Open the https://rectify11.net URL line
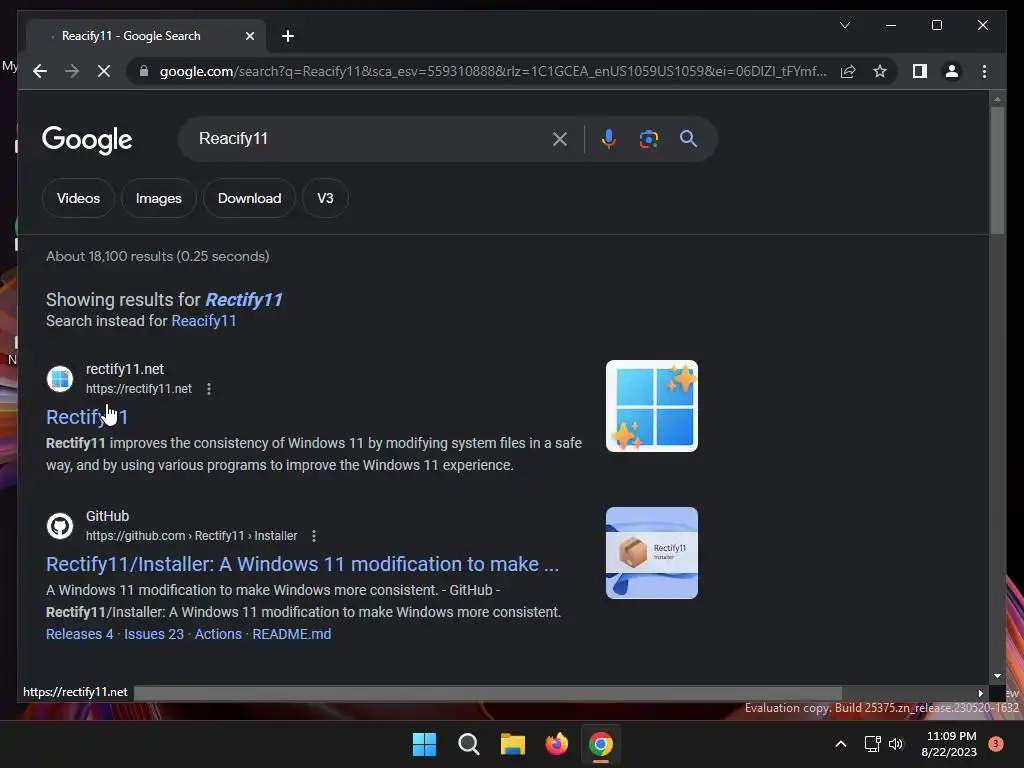This screenshot has height=768, width=1024. [139, 389]
